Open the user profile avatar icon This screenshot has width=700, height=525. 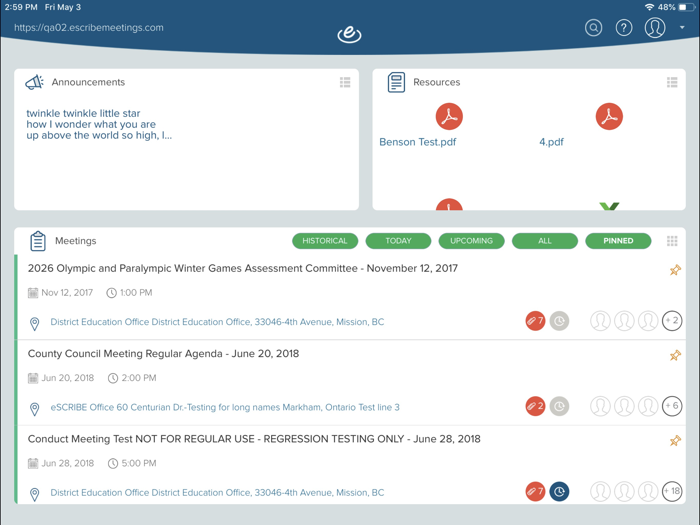tap(655, 28)
